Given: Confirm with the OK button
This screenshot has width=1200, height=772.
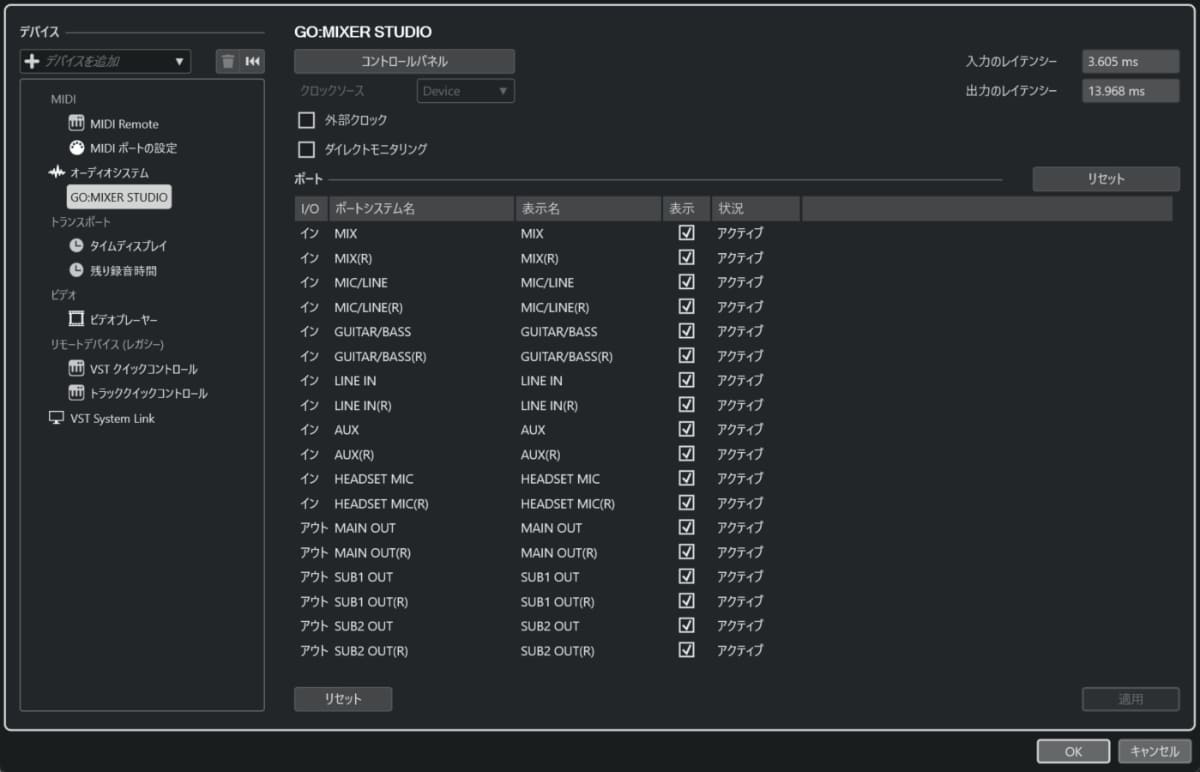Looking at the screenshot, I should pyautogui.click(x=1073, y=751).
